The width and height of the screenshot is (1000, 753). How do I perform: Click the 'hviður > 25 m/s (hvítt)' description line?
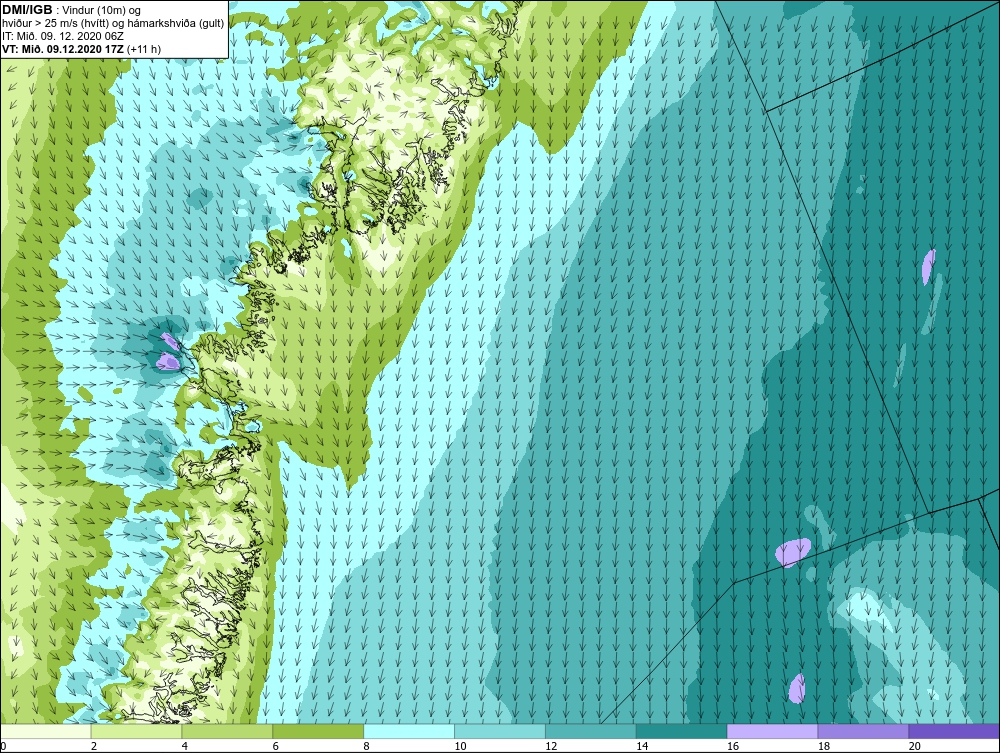[113, 24]
